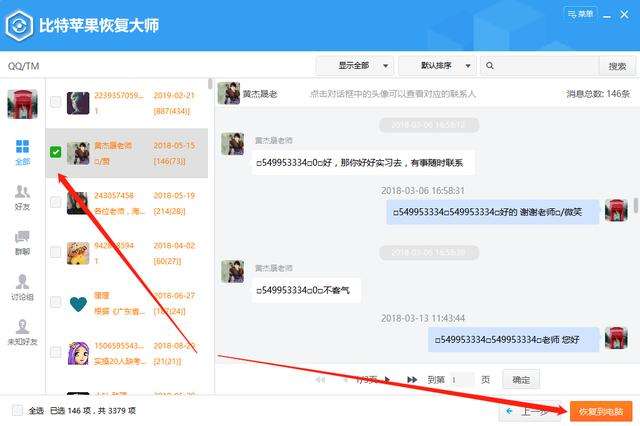The width and height of the screenshot is (640, 426).
Task: Close the recovery app window
Action: pyautogui.click(x=624, y=15)
